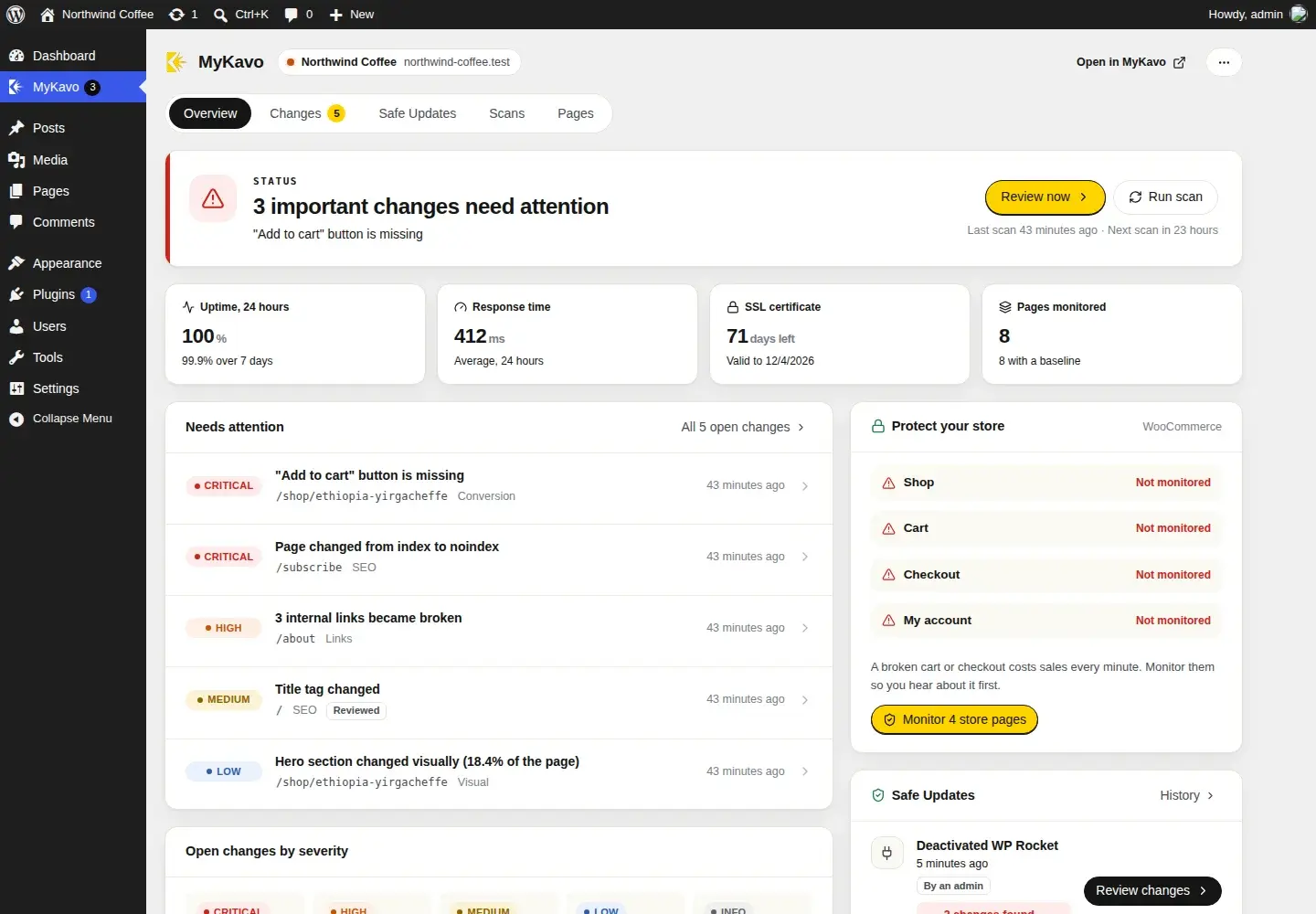Click the LOW severity badge
The height and width of the screenshot is (914, 1316).
(x=224, y=771)
